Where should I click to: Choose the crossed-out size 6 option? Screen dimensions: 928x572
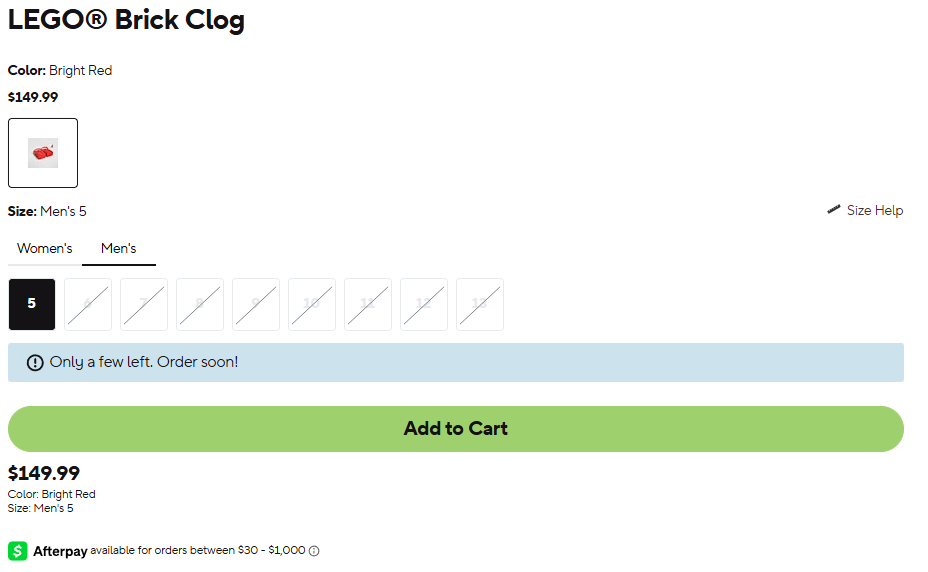tap(88, 304)
